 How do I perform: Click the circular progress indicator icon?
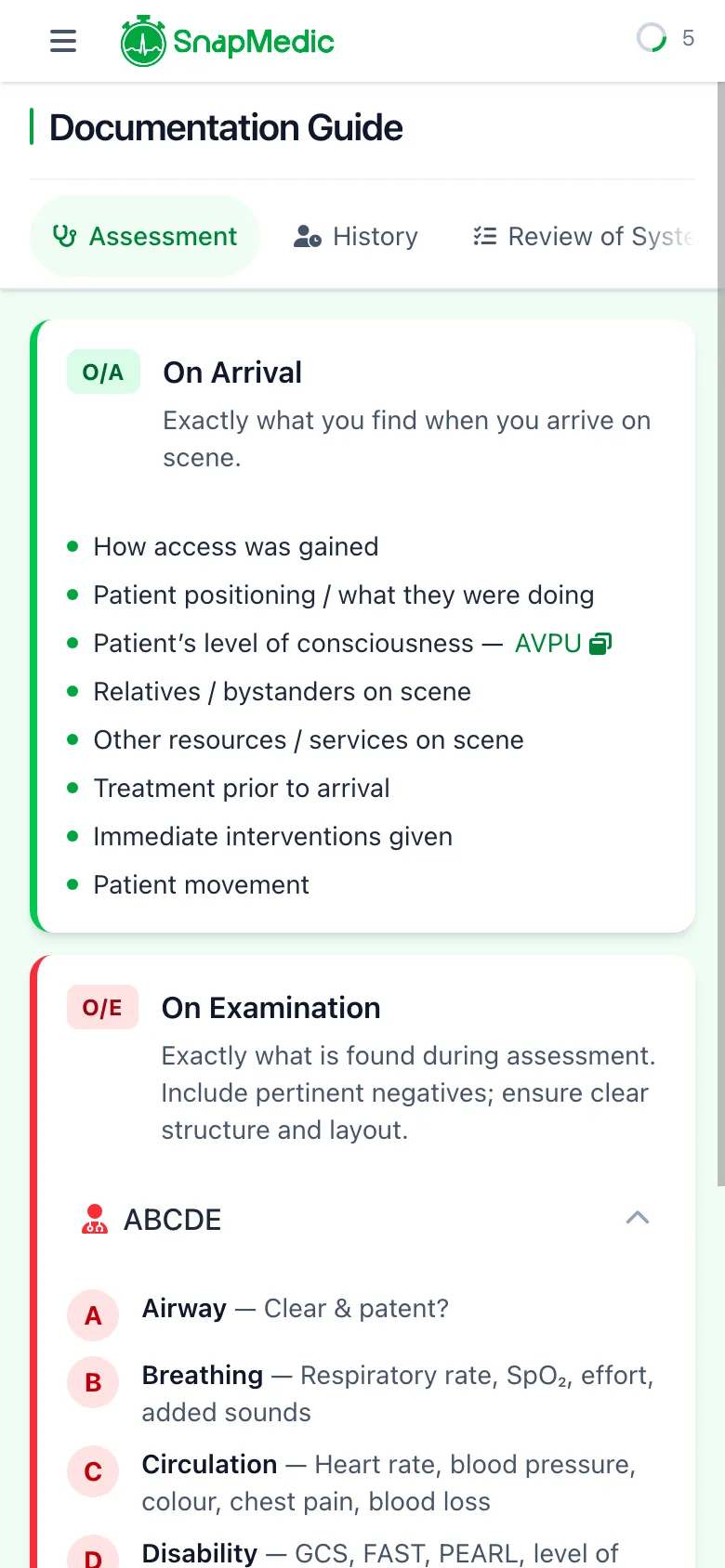pyautogui.click(x=652, y=38)
